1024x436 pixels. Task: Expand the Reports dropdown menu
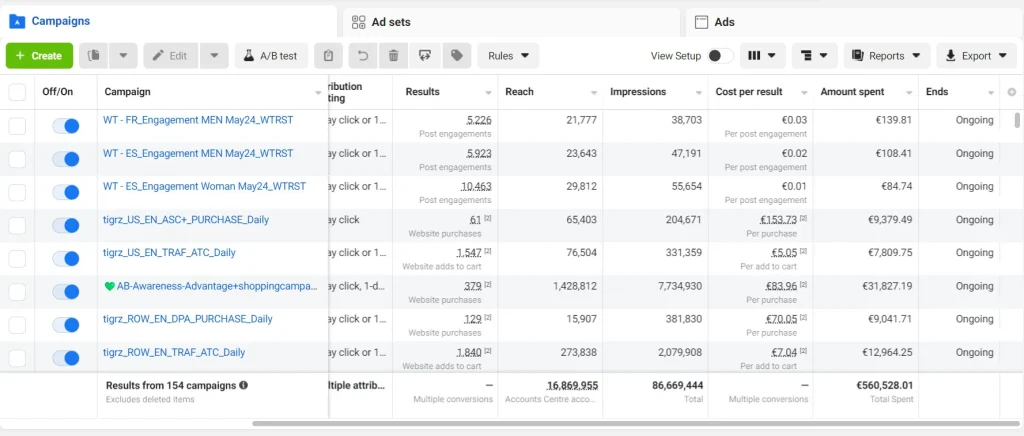click(887, 56)
